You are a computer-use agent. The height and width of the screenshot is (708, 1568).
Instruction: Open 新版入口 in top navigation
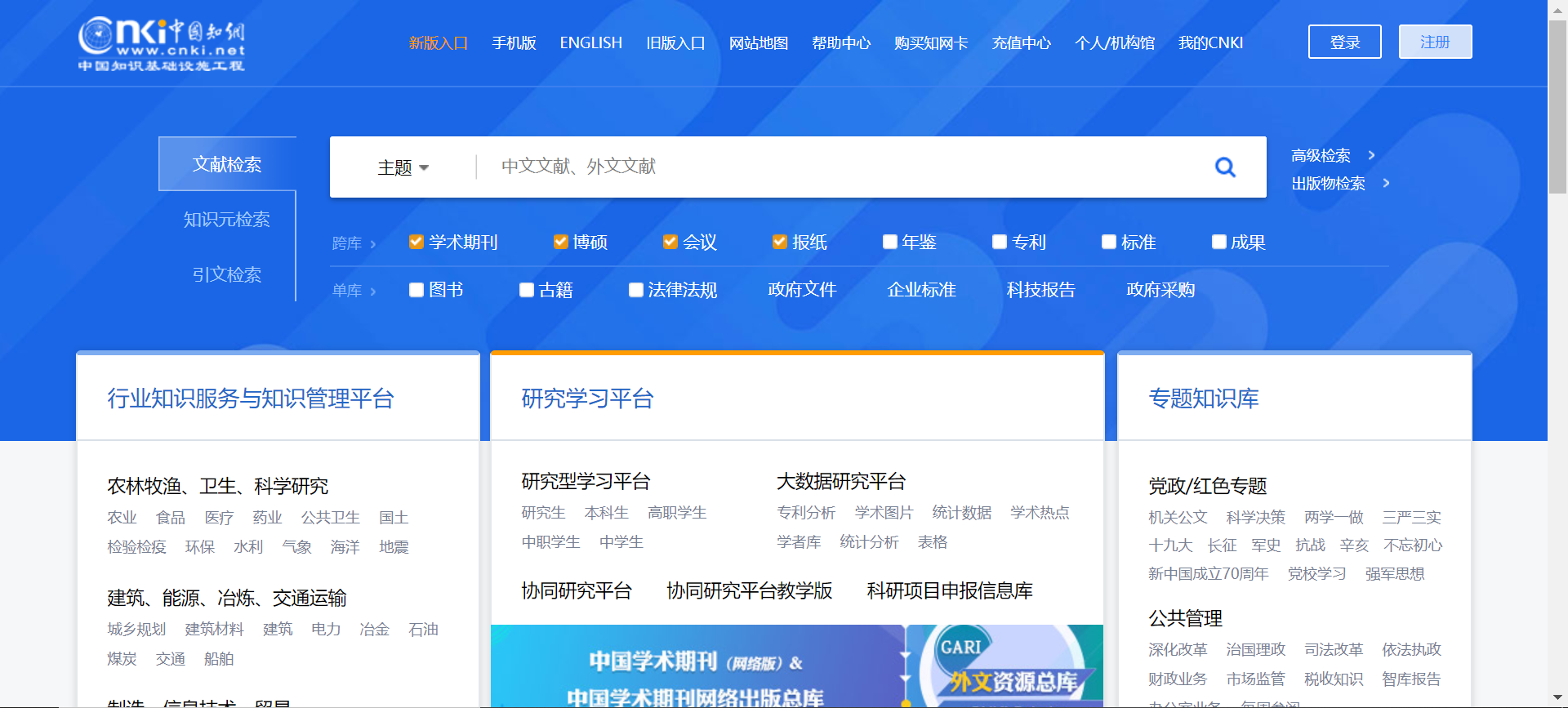439,43
